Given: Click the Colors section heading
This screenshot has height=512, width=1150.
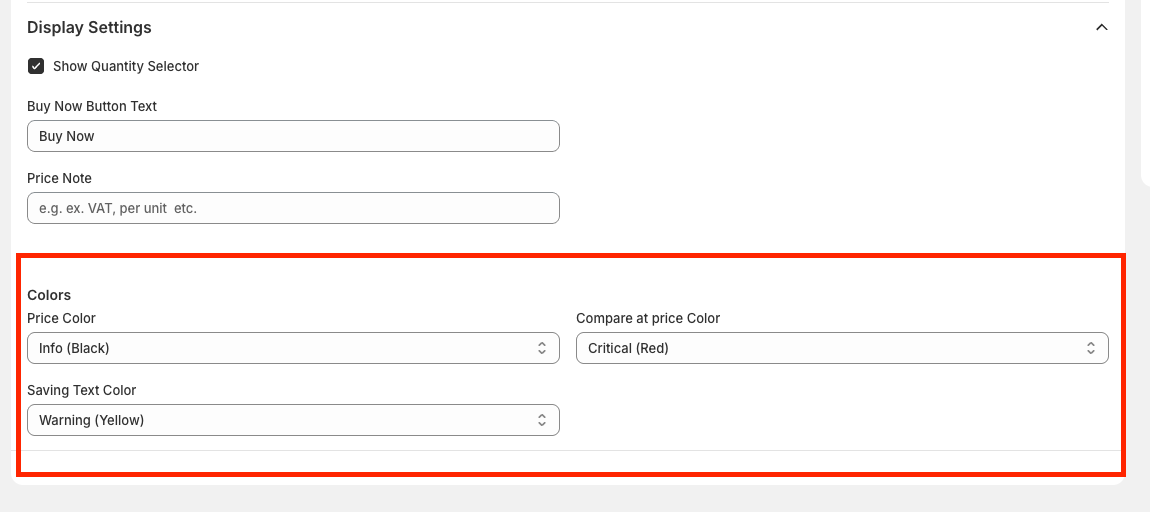Looking at the screenshot, I should [49, 295].
